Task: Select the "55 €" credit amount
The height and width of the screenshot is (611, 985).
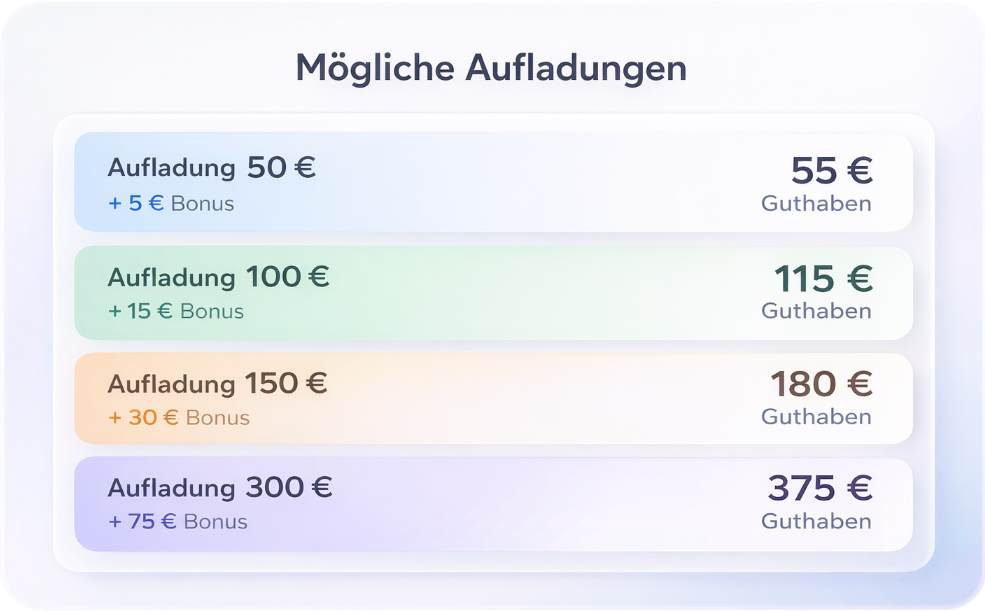Action: [831, 171]
